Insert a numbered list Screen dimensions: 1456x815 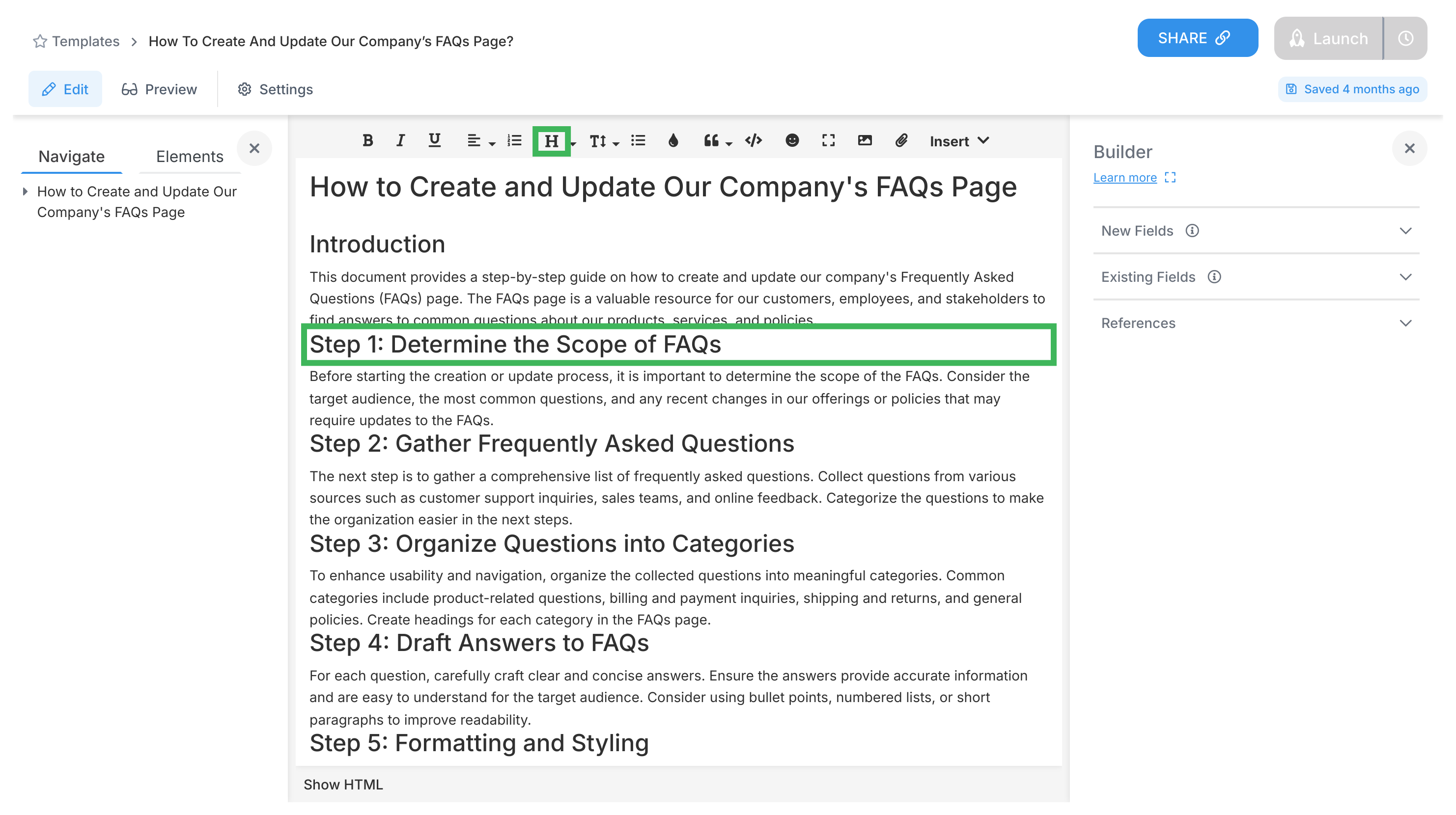click(x=514, y=141)
